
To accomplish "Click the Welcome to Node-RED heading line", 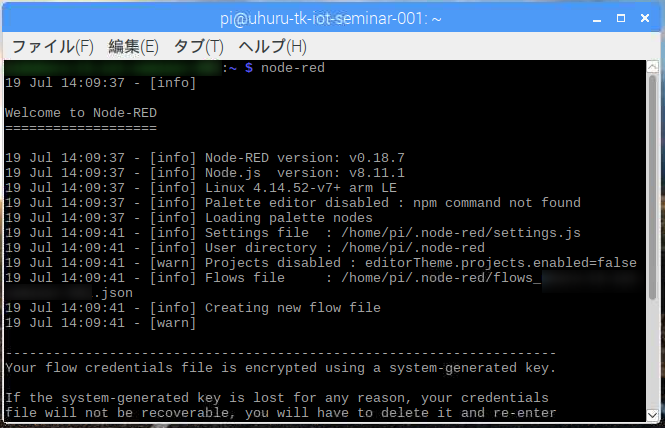I will tap(81, 113).
